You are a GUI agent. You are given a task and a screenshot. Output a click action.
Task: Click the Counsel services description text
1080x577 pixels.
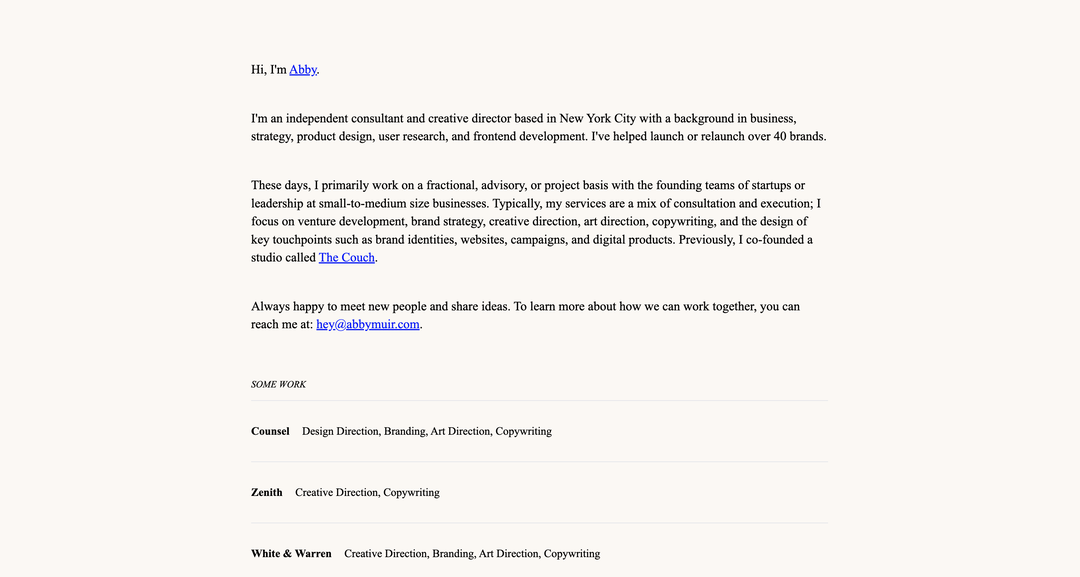[x=427, y=431]
